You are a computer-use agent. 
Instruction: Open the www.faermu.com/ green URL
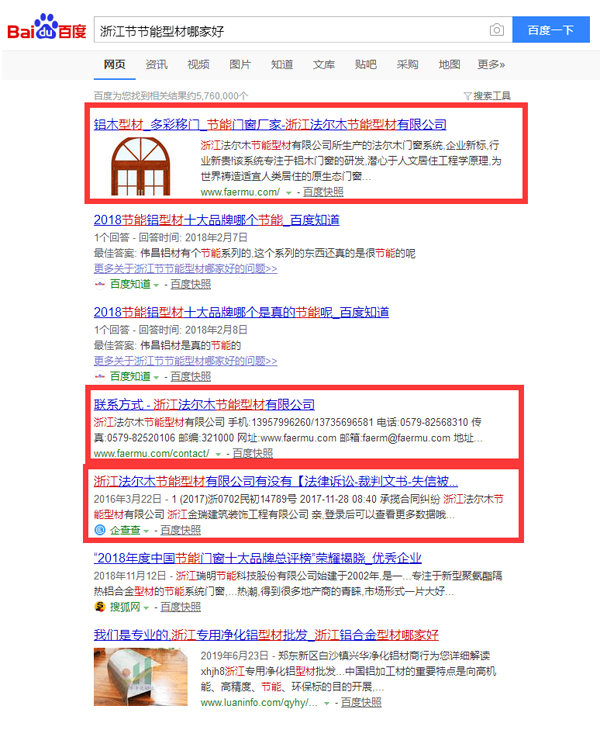240,192
